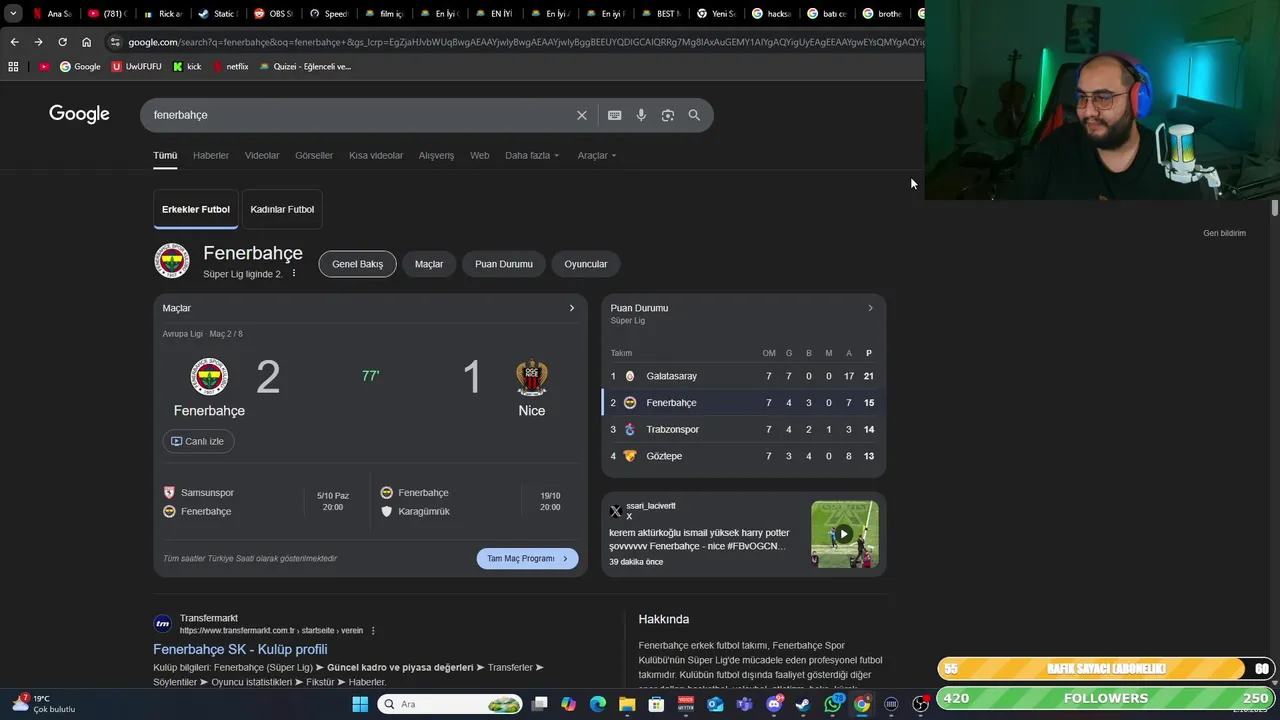Open OBS Studio from the taskbar
The width and height of the screenshot is (1280, 720).
[x=920, y=704]
